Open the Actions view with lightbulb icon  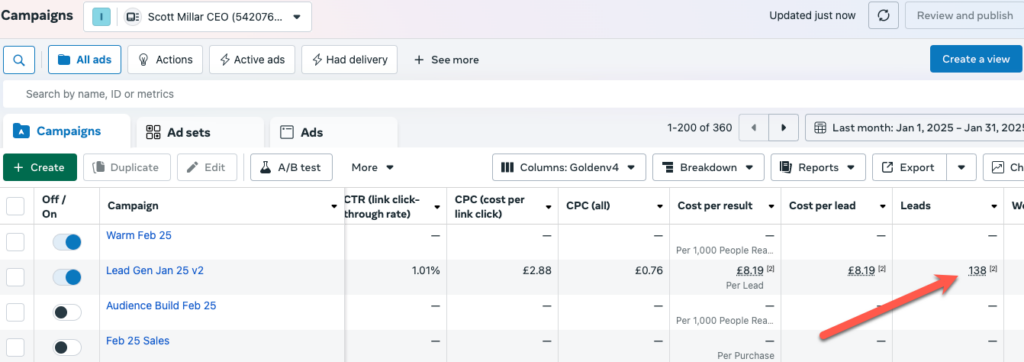pos(165,59)
